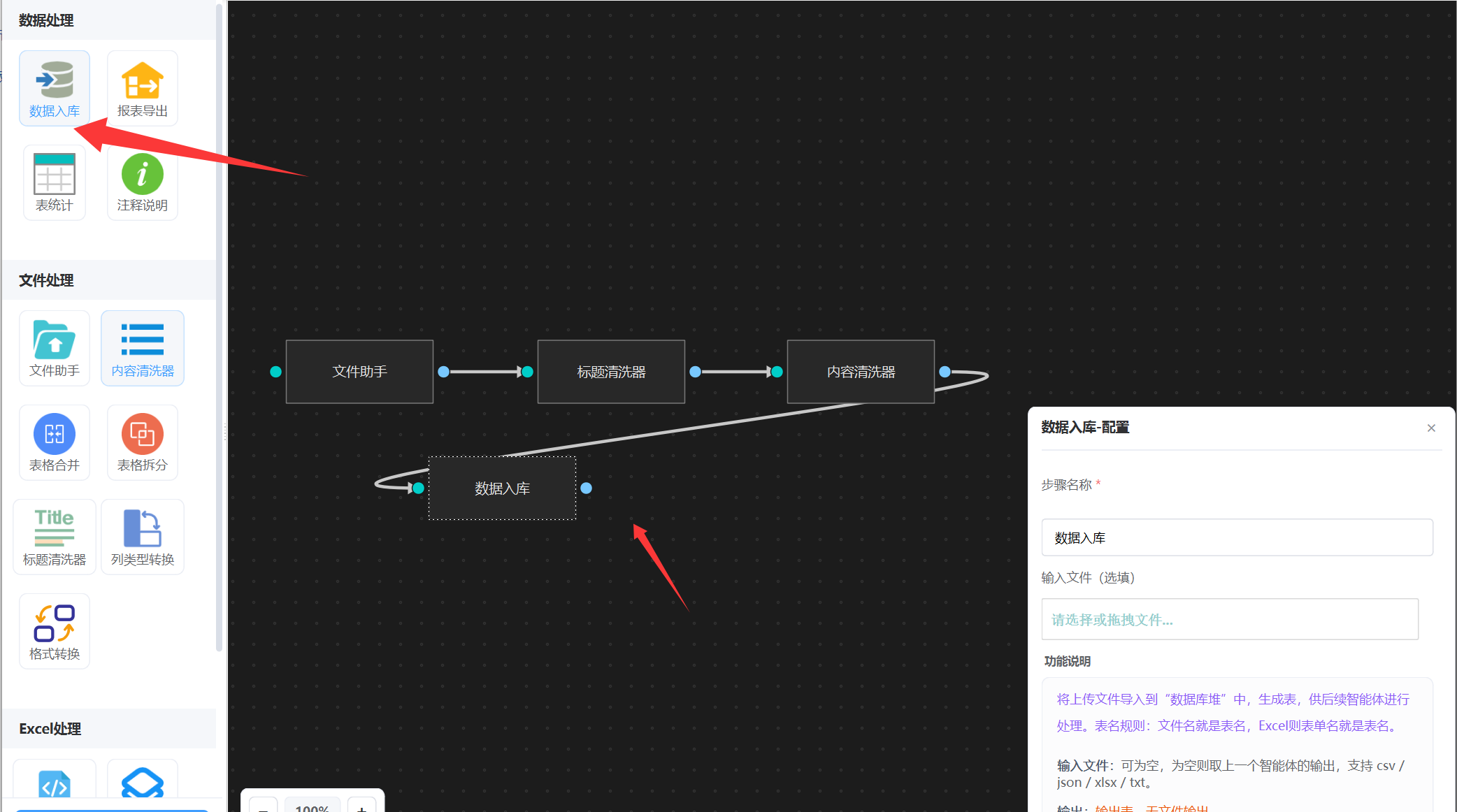Select the 文件助手 sidebar tool

[x=55, y=348]
